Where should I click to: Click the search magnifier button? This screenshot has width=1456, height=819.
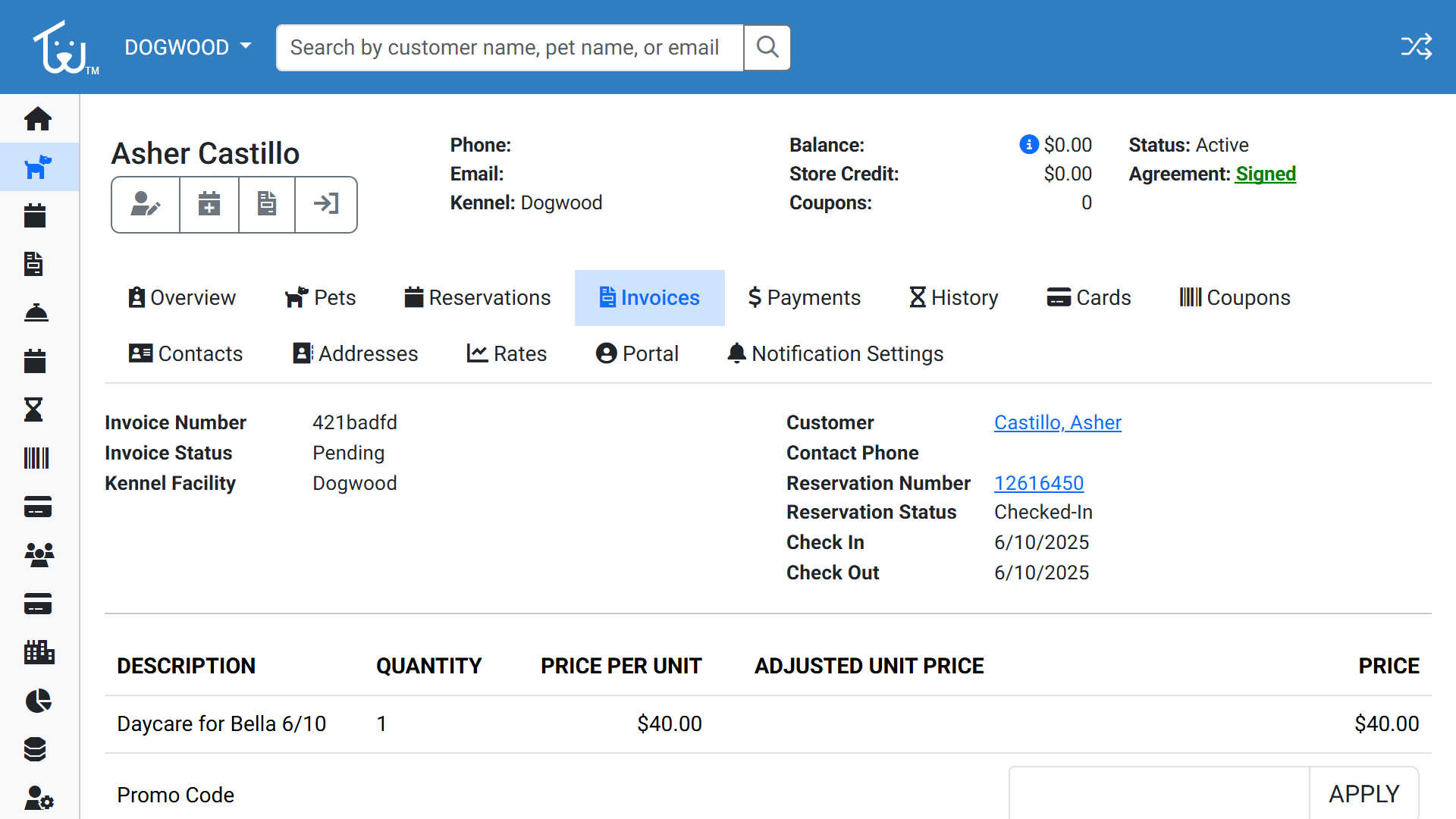[x=767, y=48]
